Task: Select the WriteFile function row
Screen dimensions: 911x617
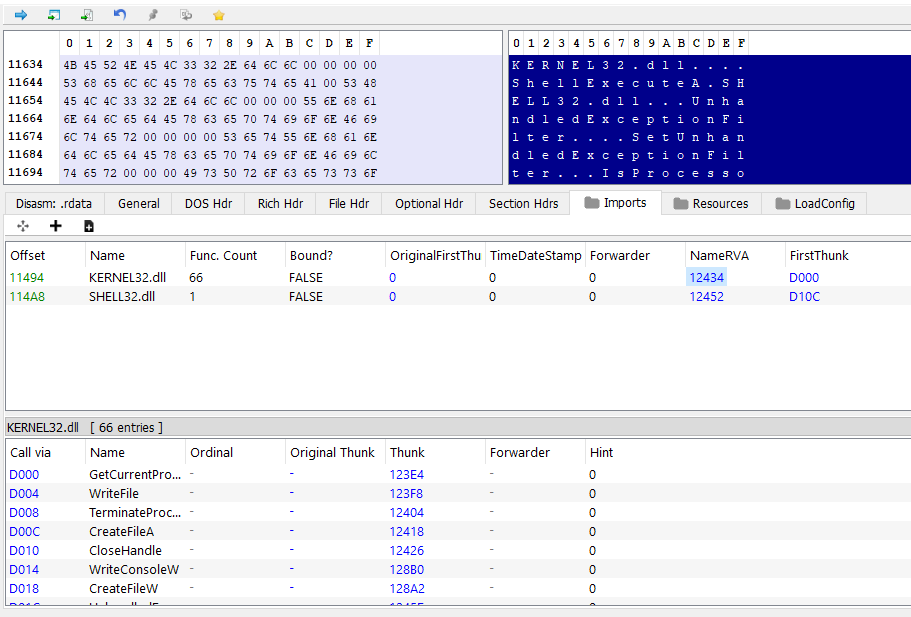Action: point(458,493)
